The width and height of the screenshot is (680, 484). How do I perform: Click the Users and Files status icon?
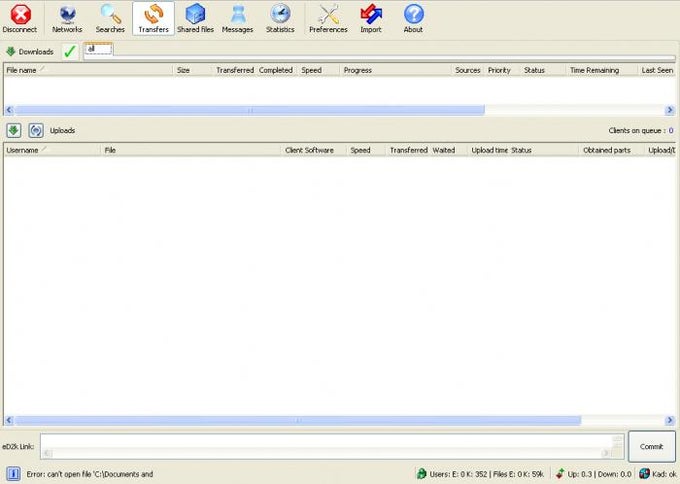coord(422,474)
